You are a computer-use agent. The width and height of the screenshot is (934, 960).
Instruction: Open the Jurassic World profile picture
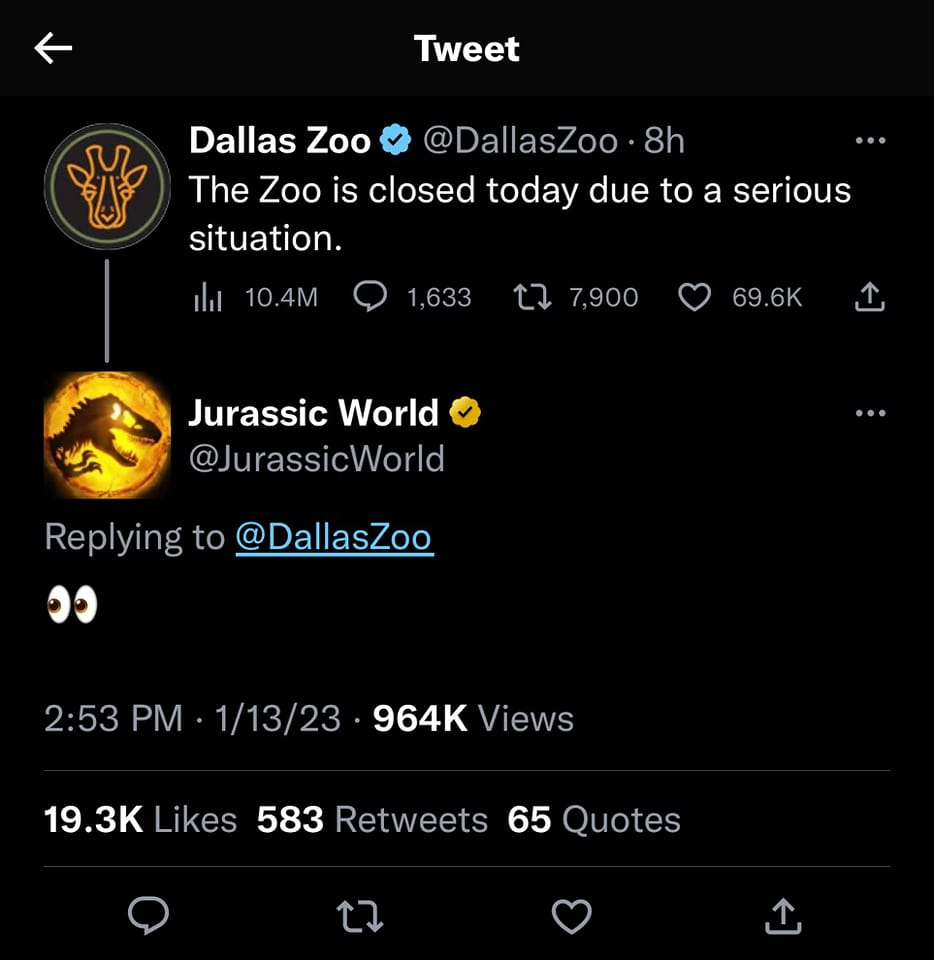coord(108,435)
